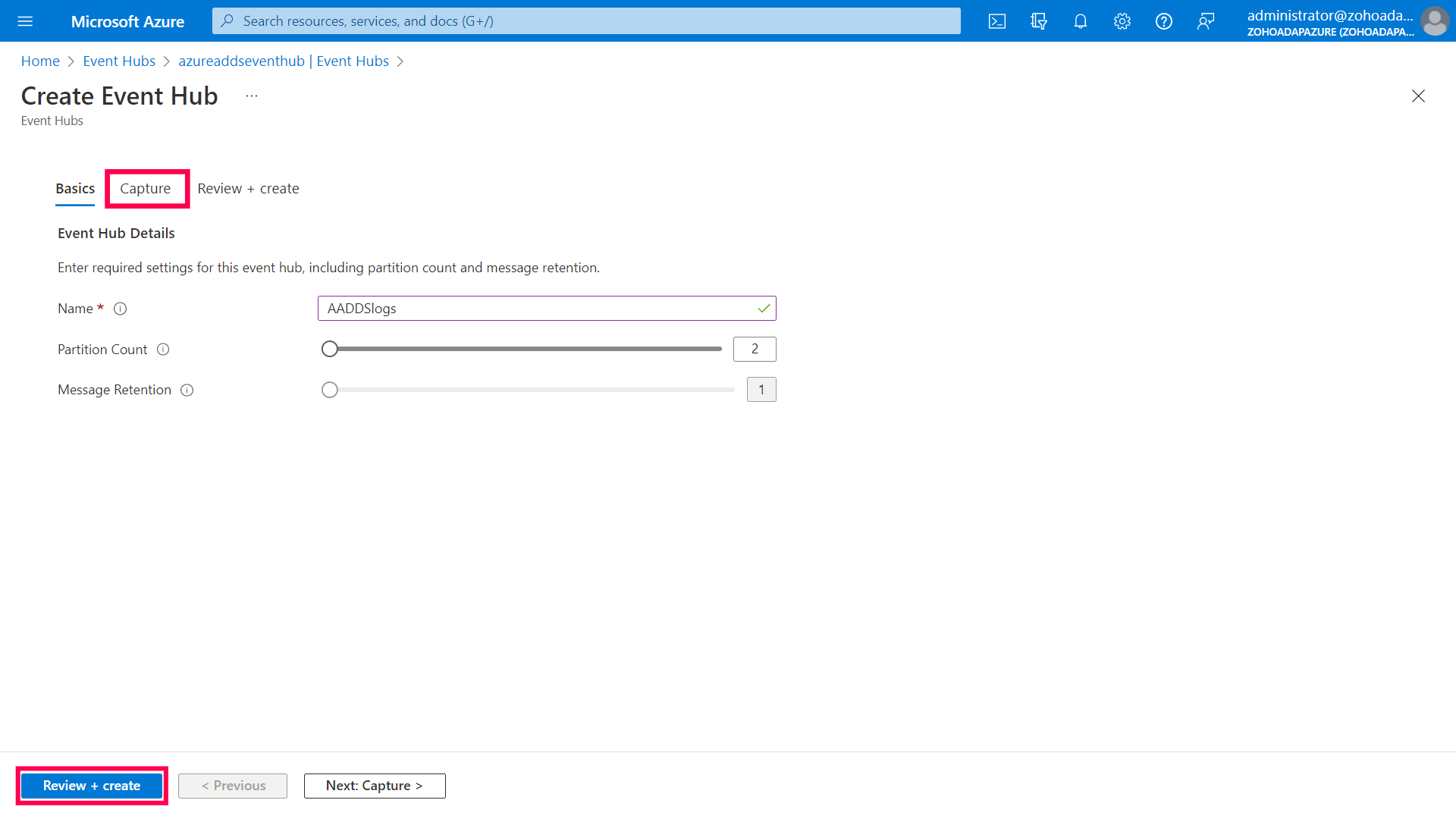Open the portal hamburger menu
The width and height of the screenshot is (1456, 819).
(x=25, y=21)
